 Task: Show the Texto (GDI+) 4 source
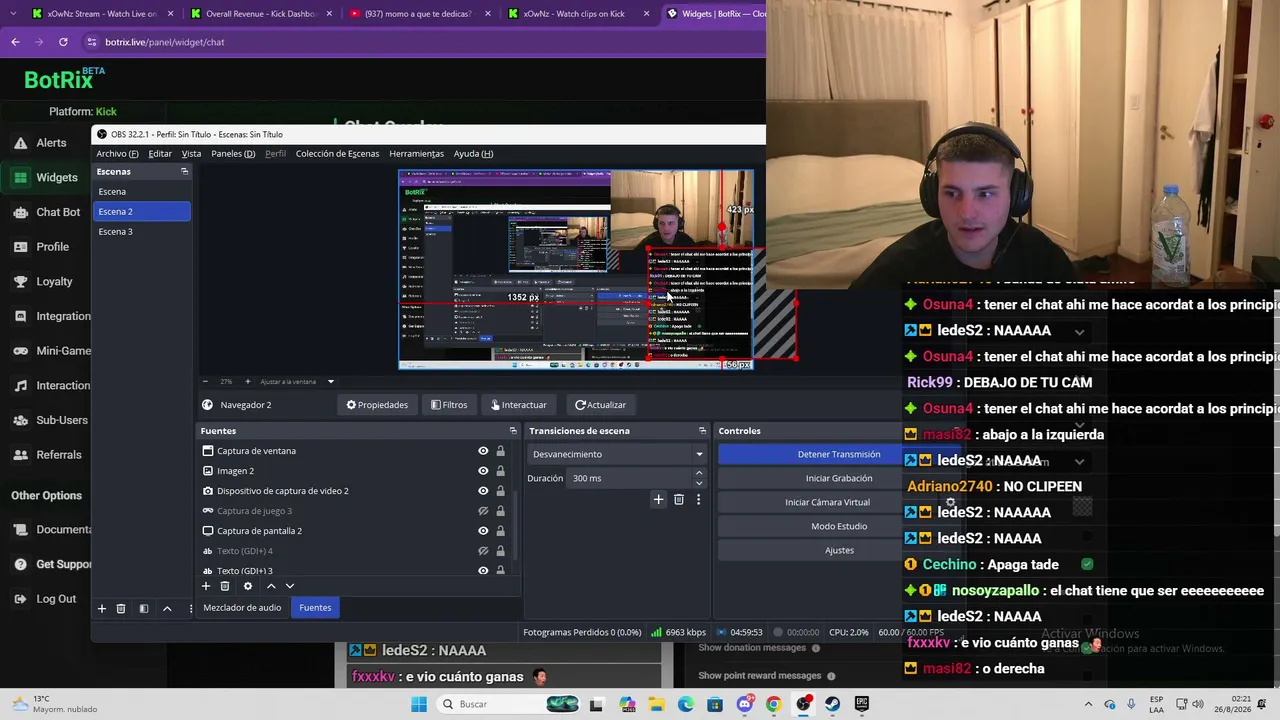pos(483,551)
